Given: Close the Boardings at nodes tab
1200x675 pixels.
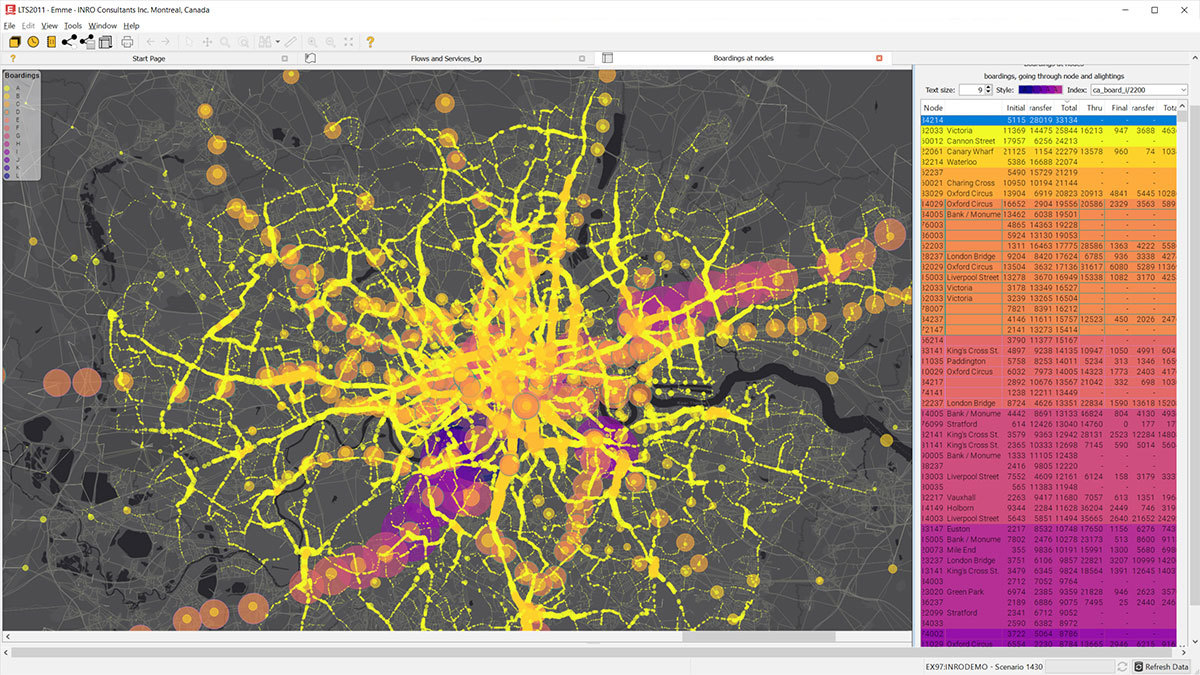Looking at the screenshot, I should coord(879,59).
